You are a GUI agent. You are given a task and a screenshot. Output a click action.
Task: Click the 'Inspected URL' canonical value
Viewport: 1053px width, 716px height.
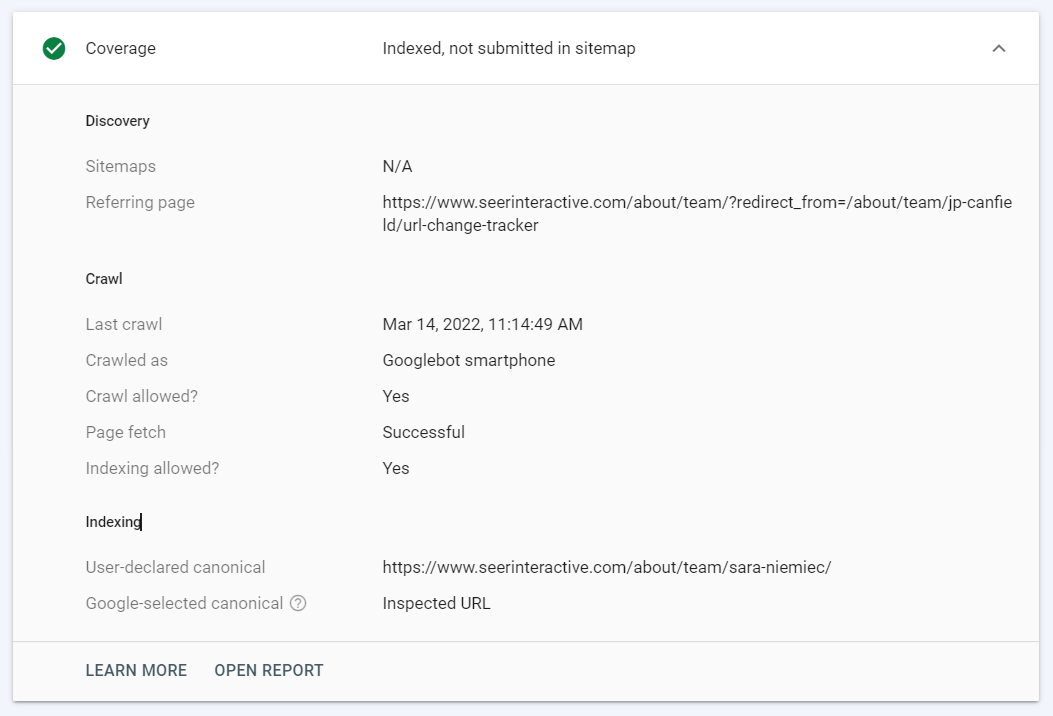point(436,603)
